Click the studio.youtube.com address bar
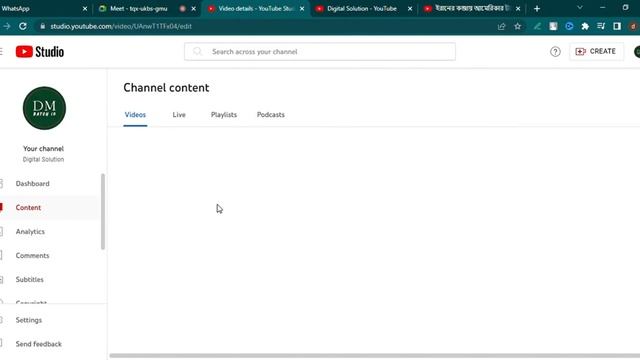The height and width of the screenshot is (360, 640). pos(121,26)
